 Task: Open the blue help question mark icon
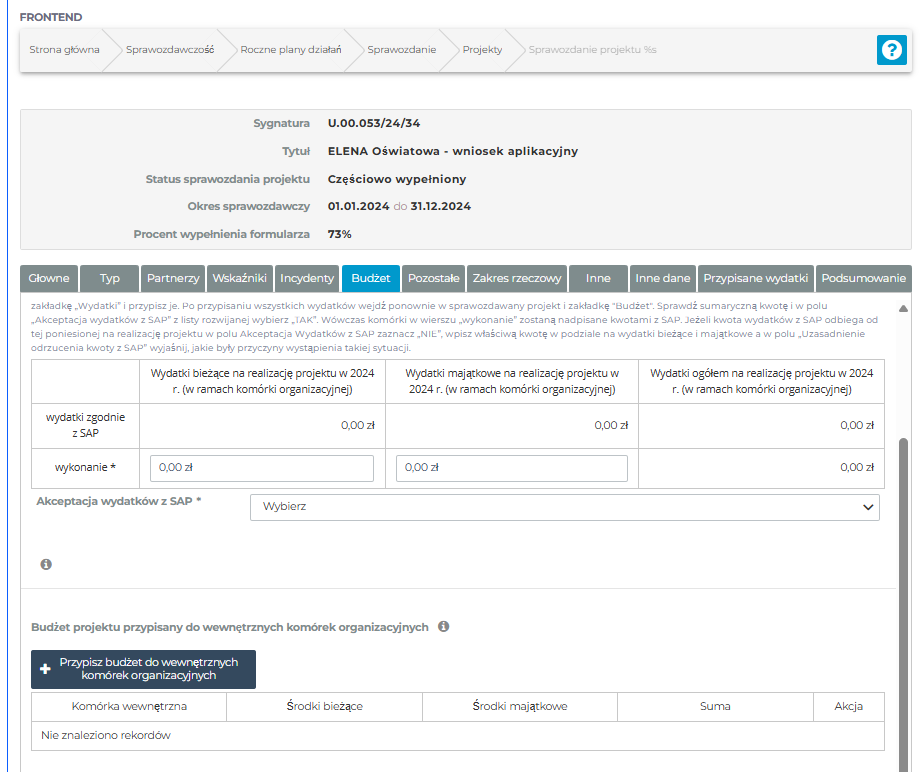[891, 50]
